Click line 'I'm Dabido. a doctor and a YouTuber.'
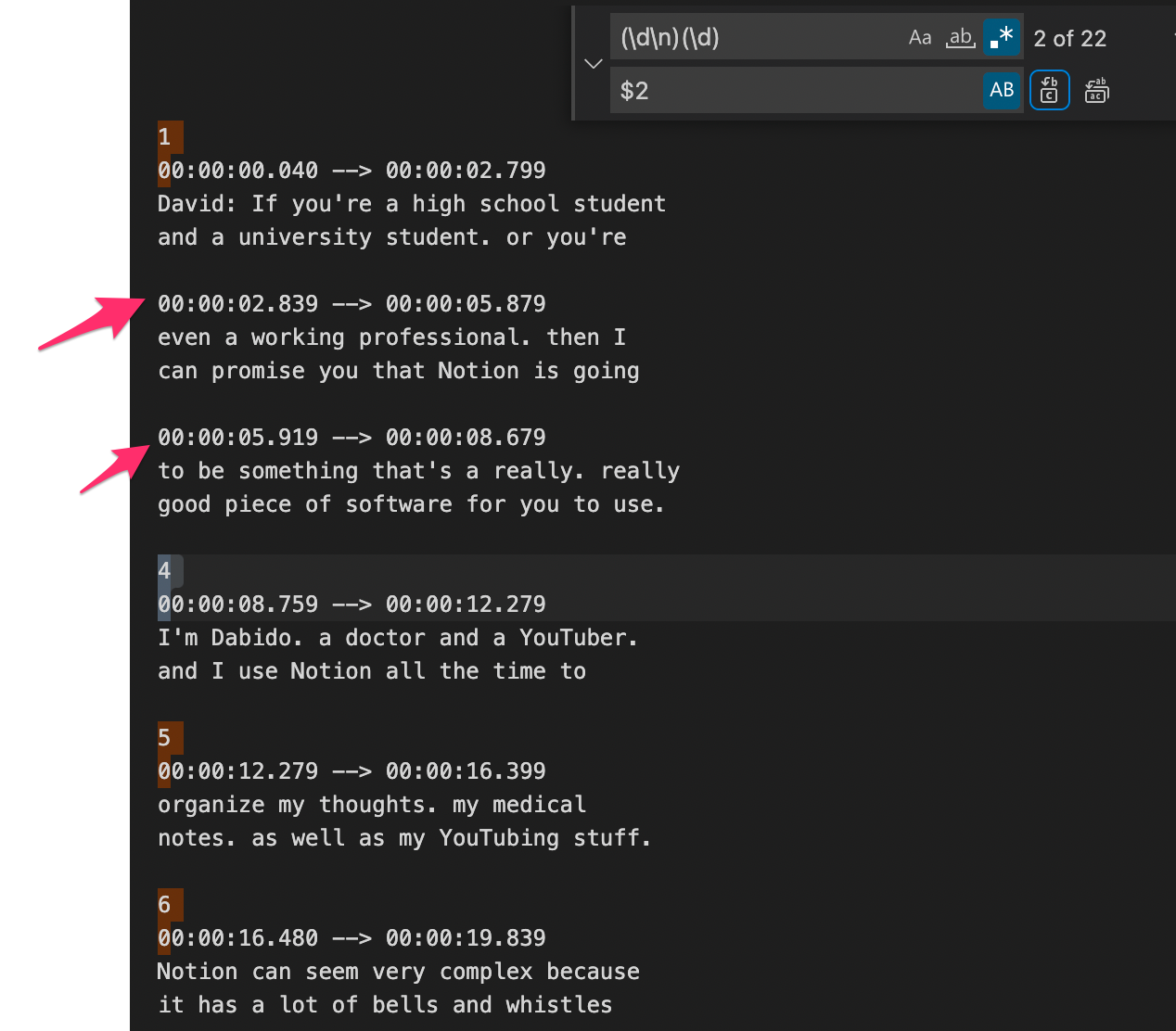Viewport: 1176px width, 1031px height. point(399,638)
